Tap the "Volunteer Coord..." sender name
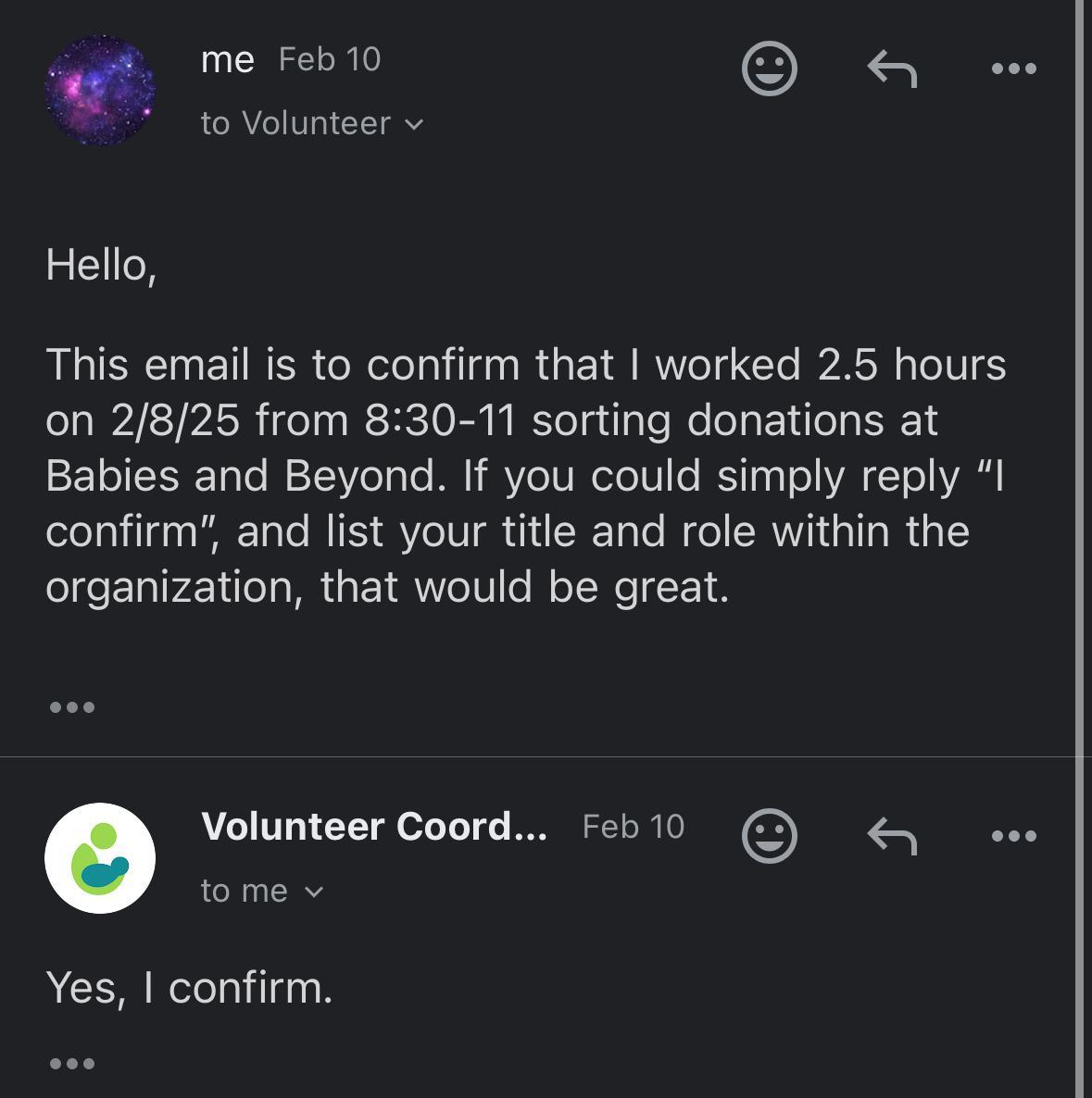 pyautogui.click(x=373, y=827)
